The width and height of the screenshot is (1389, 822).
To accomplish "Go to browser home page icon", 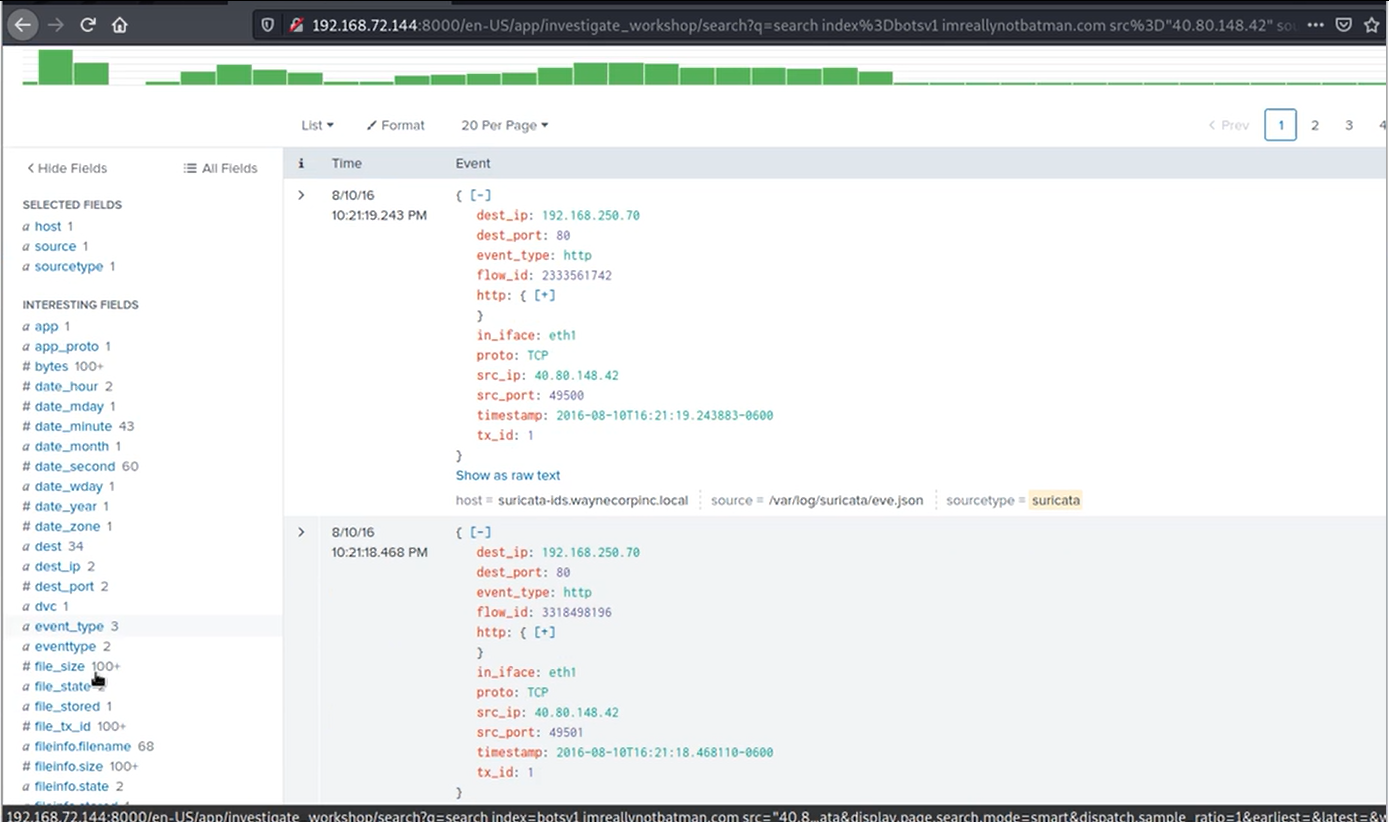I will (x=120, y=24).
